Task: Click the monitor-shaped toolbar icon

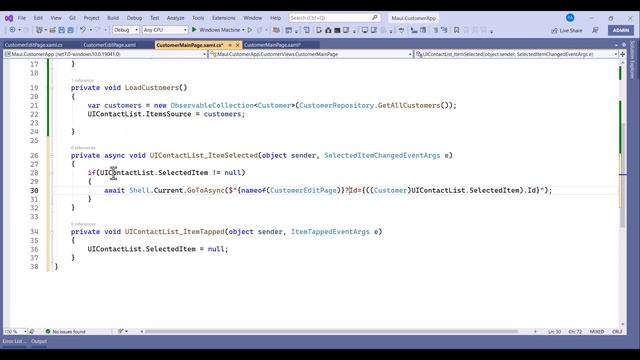Action: point(364,30)
